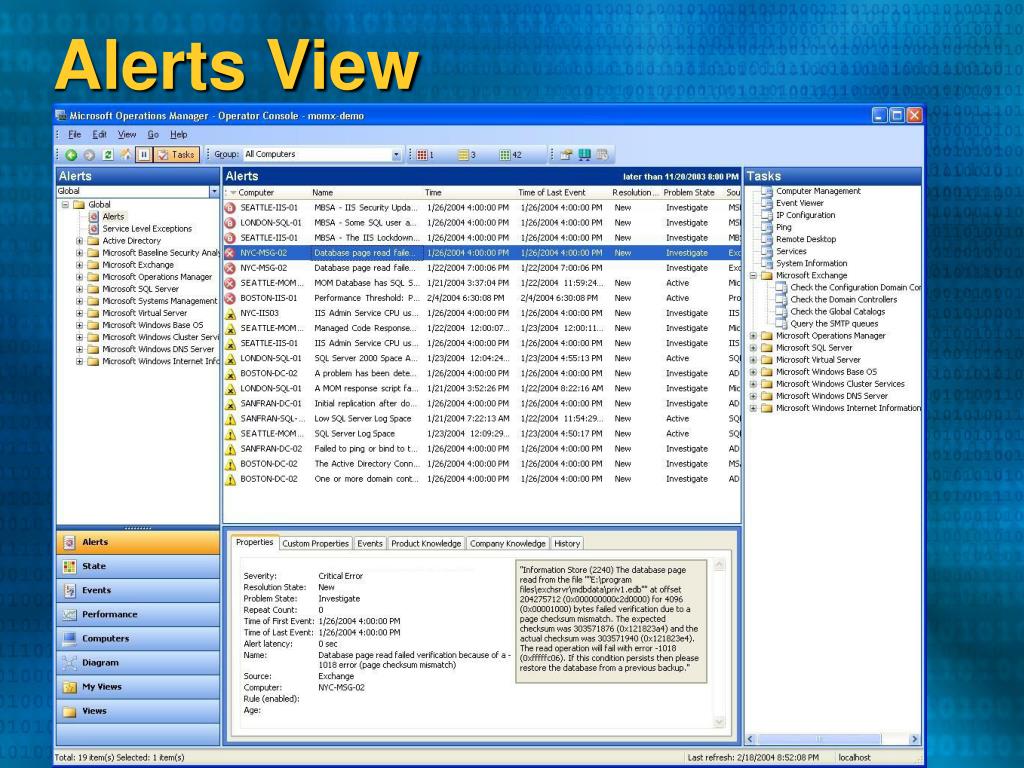Toggle the Pause button in toolbar
Screen dimensions: 1024x768
click(x=144, y=155)
